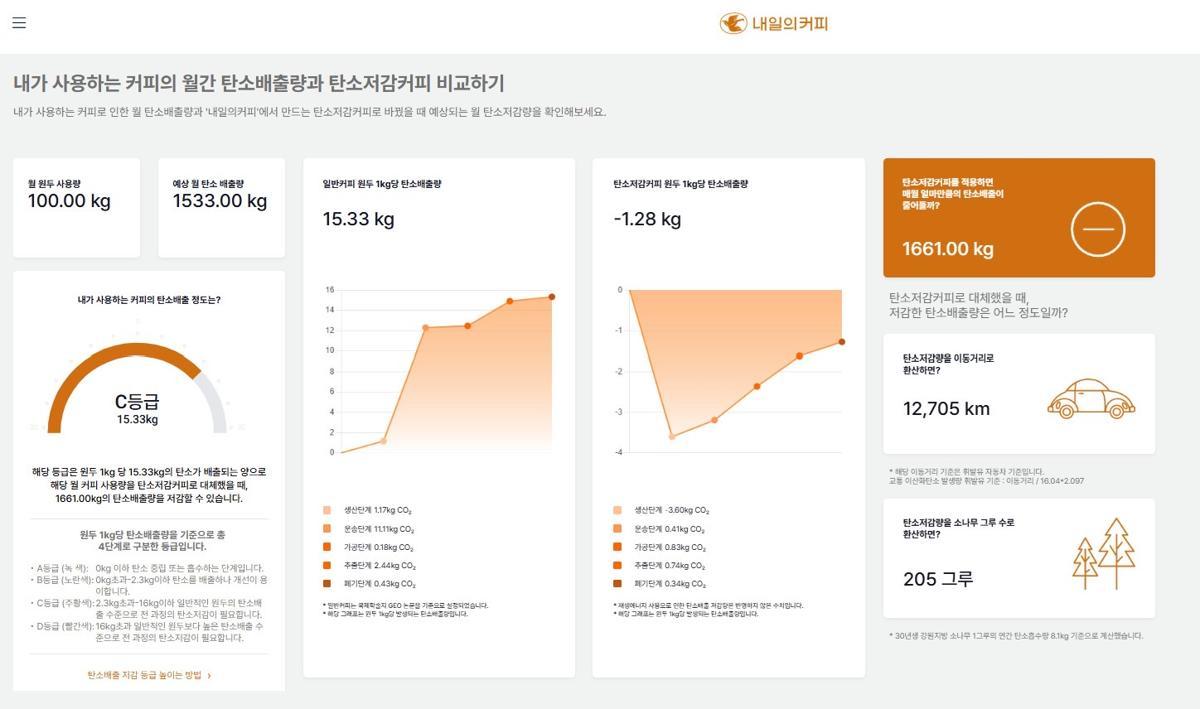
Task: Click the minus circle icon on the orange card
Action: [1097, 229]
